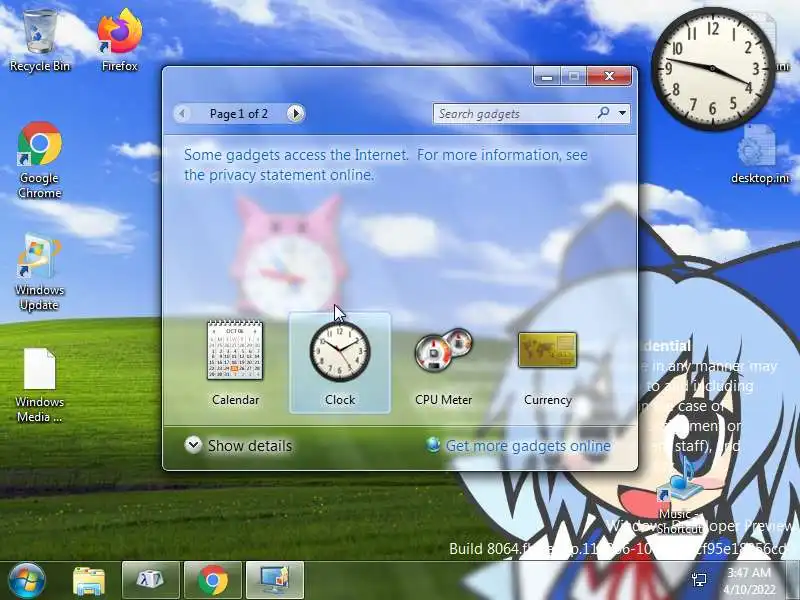Open search options dropdown arrow
The image size is (800, 600).
(x=622, y=113)
